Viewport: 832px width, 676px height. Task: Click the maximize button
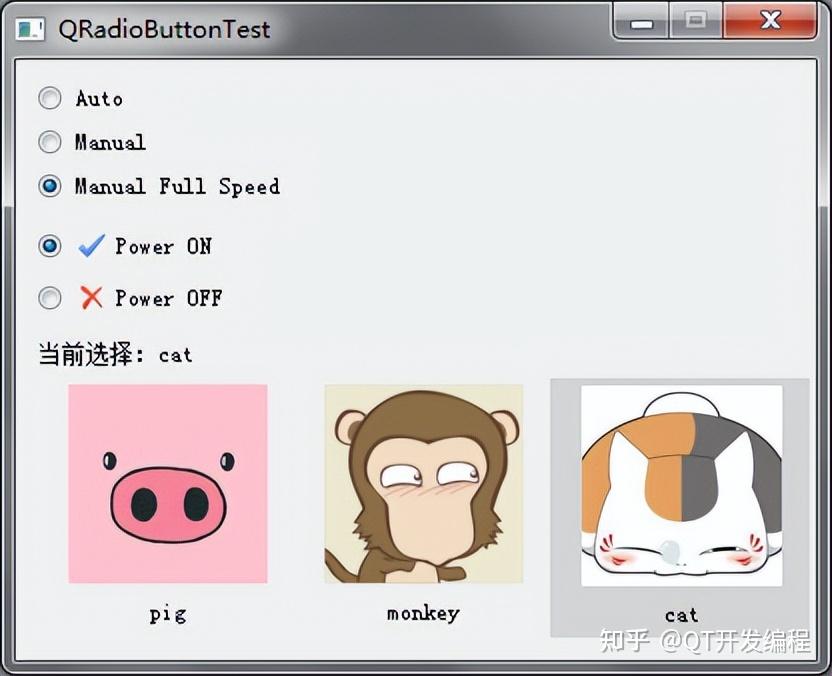click(696, 20)
